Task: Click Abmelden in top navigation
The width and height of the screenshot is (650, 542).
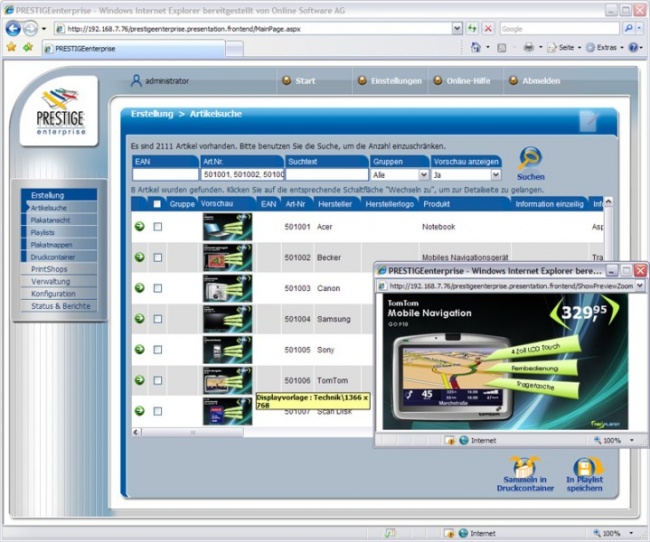Action: click(541, 81)
